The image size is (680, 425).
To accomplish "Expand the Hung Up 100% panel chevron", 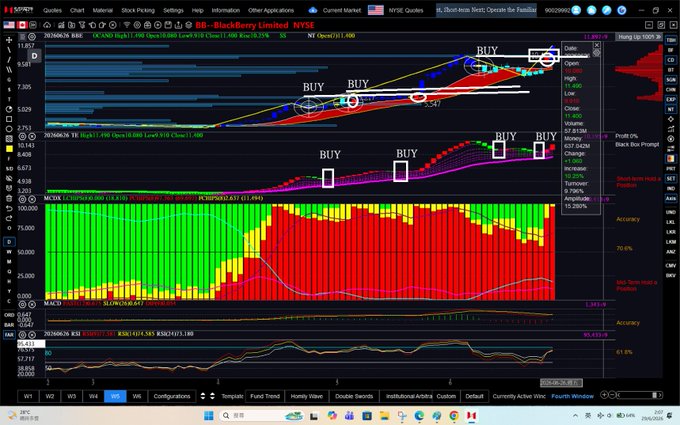I will point(658,37).
